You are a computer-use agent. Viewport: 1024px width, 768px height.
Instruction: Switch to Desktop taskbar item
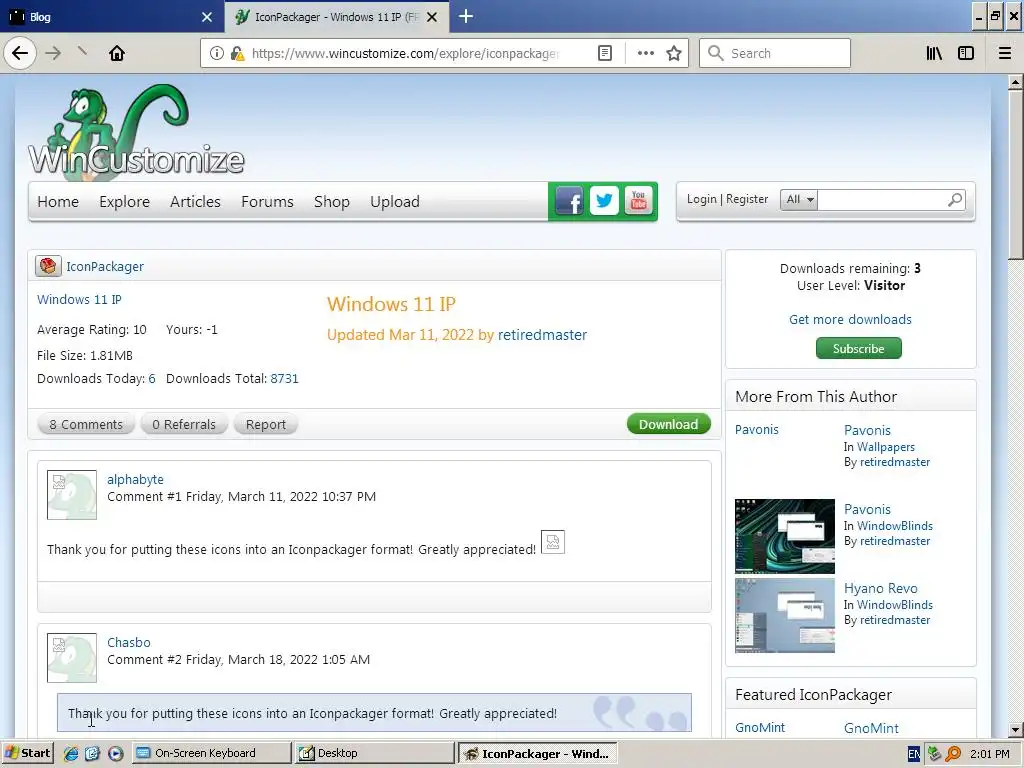pos(374,753)
